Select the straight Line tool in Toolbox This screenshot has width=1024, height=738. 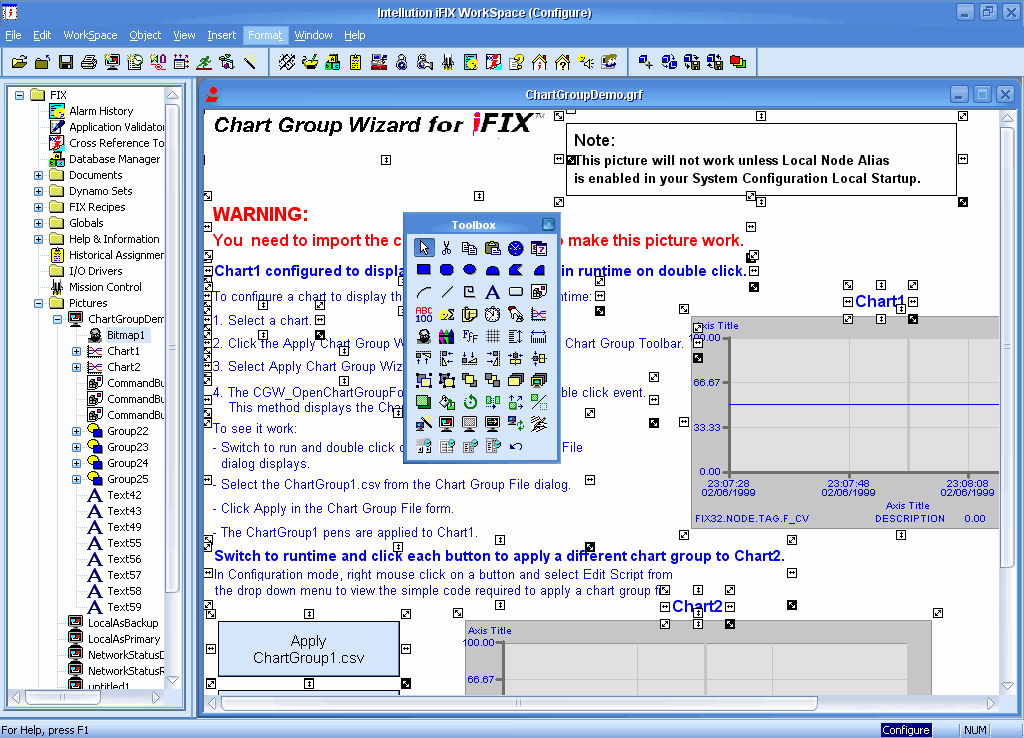pyautogui.click(x=447, y=292)
